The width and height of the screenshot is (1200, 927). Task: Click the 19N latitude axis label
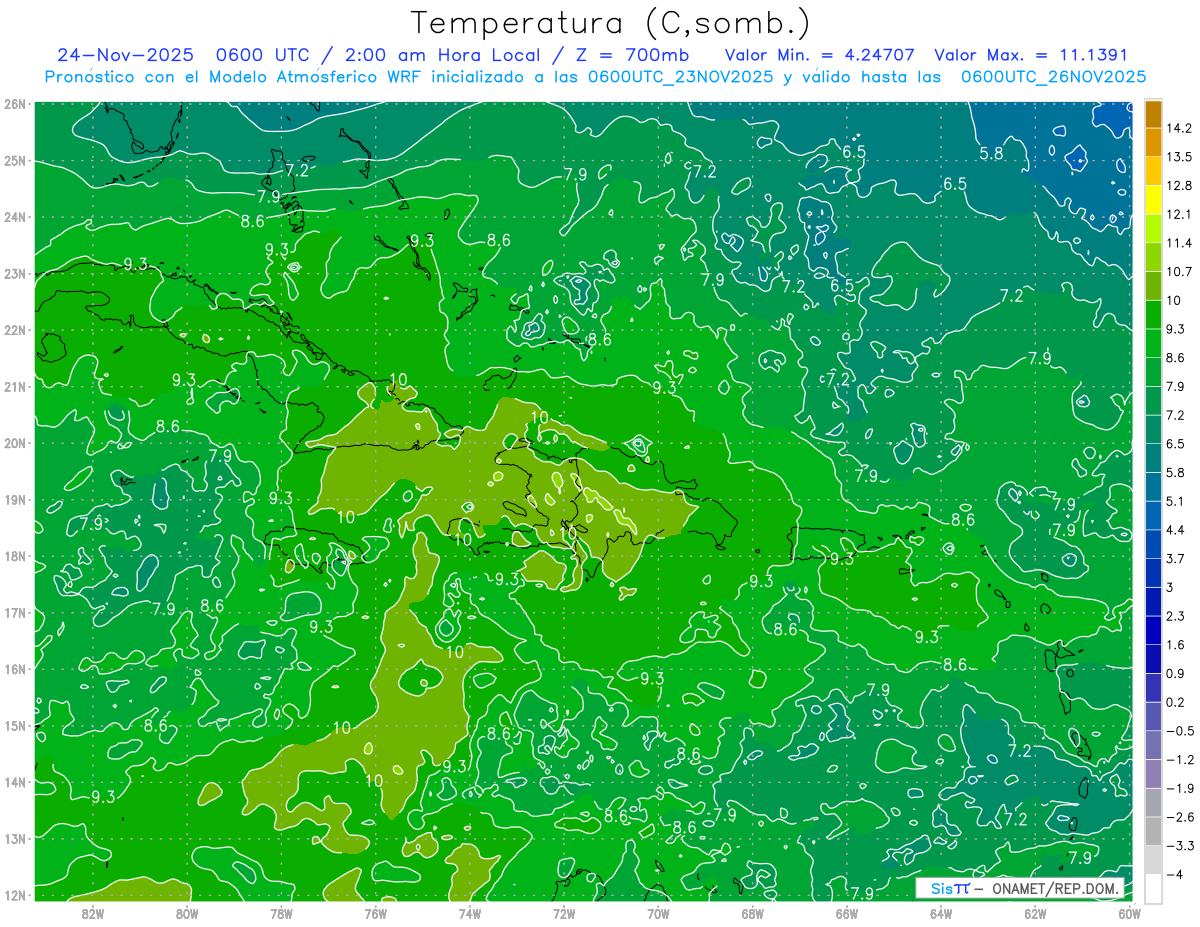pyautogui.click(x=15, y=499)
